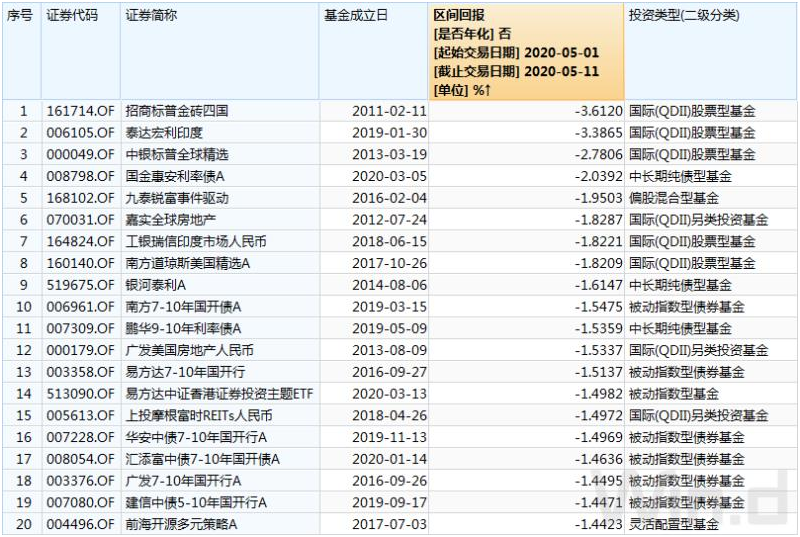The image size is (800, 537).
Task: Select fund code 006961.OF
Action: pyautogui.click(x=81, y=307)
